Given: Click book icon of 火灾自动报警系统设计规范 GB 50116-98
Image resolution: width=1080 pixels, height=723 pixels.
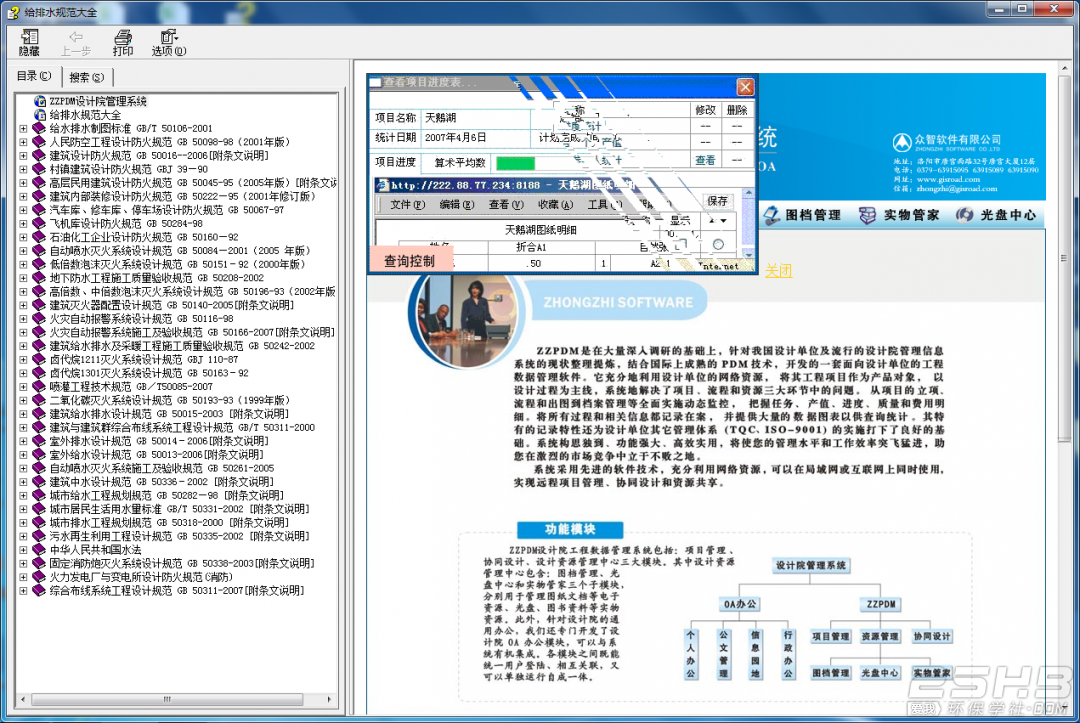Looking at the screenshot, I should tap(39, 319).
